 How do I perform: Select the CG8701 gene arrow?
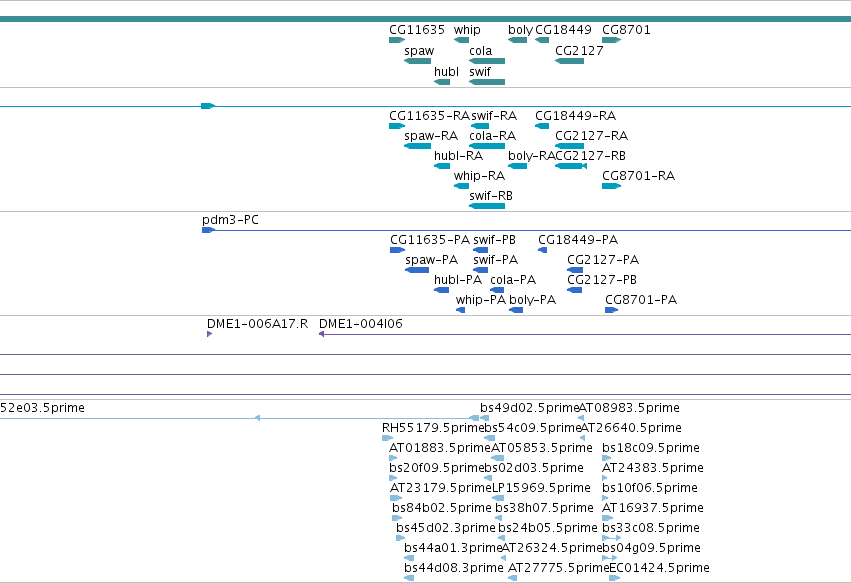point(611,40)
